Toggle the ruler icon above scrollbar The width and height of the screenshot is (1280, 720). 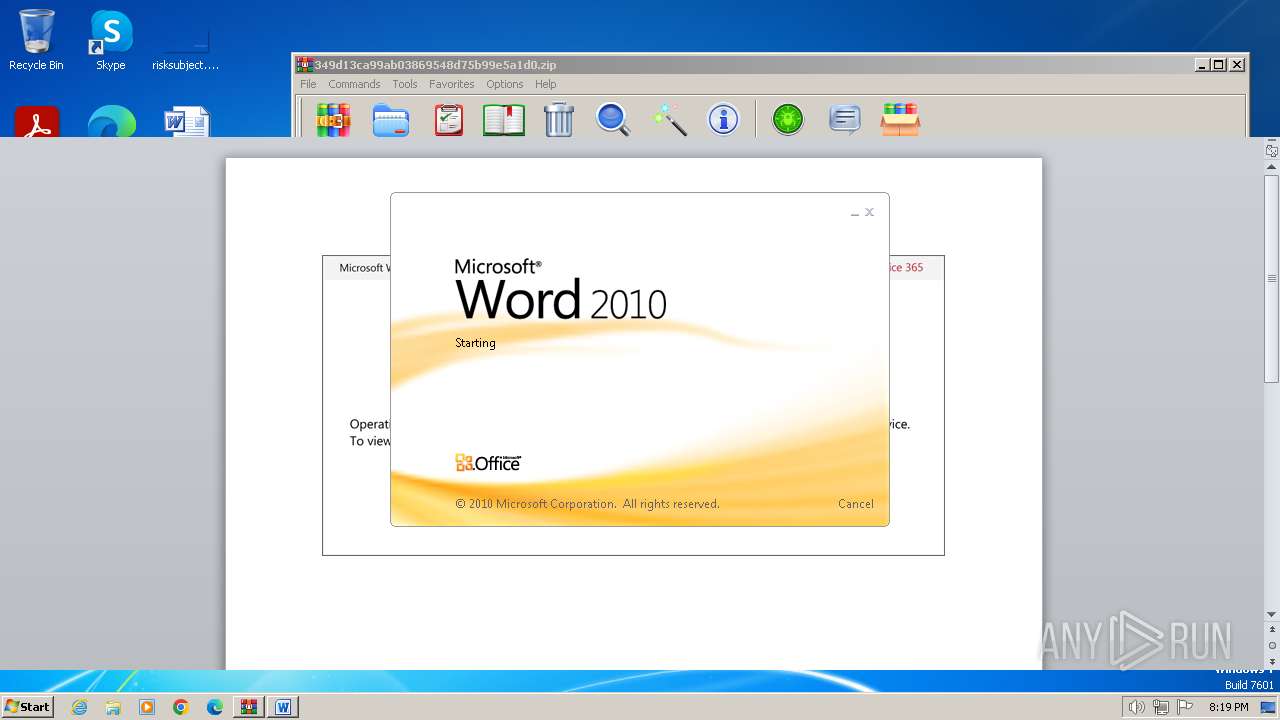[x=1272, y=151]
